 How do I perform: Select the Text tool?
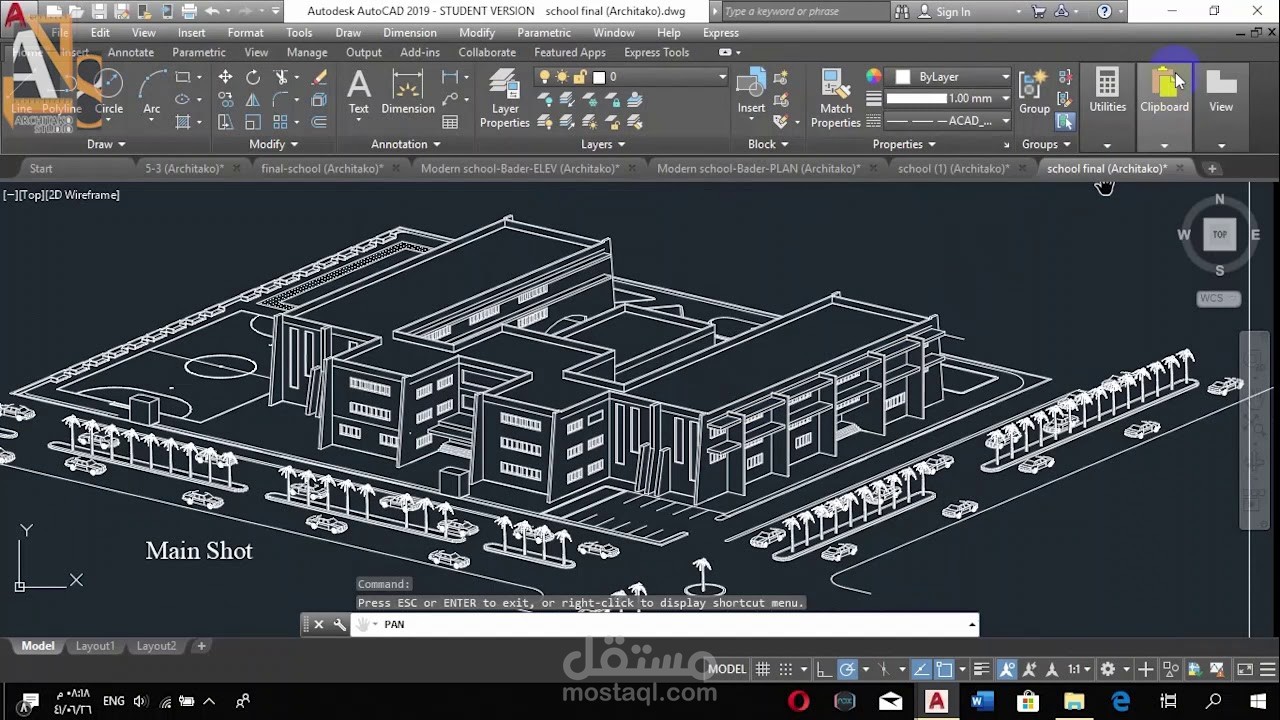(358, 95)
